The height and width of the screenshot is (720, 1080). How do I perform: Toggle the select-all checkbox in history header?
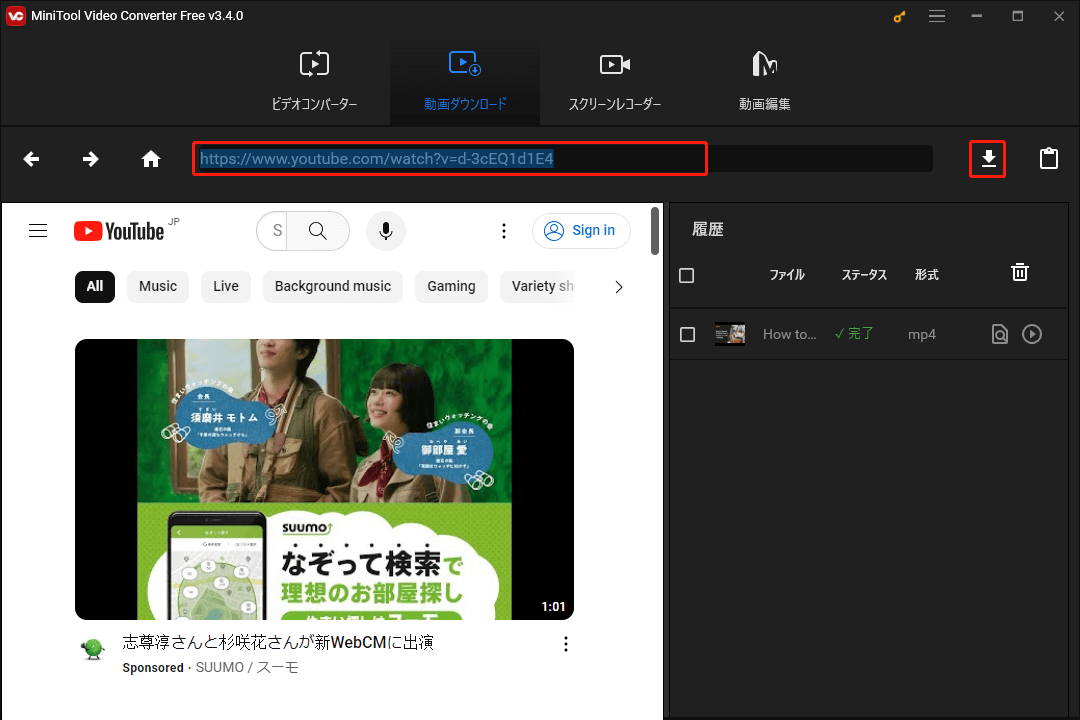[686, 276]
